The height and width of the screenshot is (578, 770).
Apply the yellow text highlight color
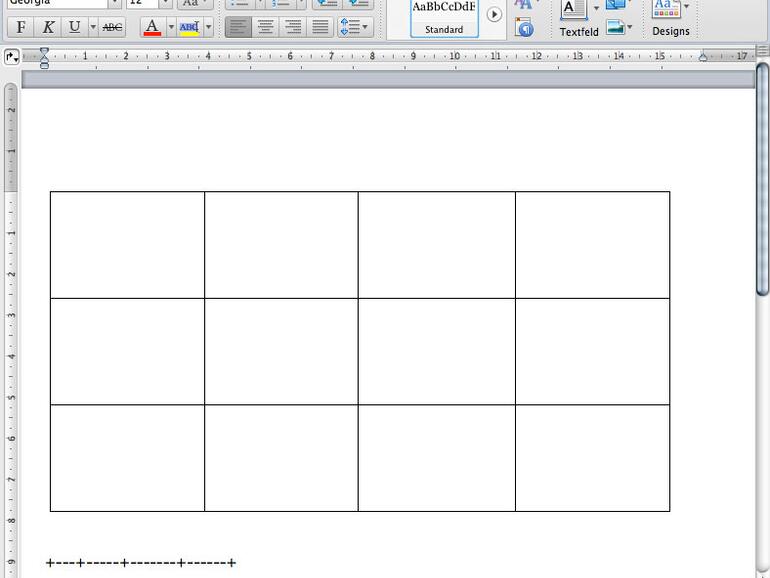click(x=190, y=27)
